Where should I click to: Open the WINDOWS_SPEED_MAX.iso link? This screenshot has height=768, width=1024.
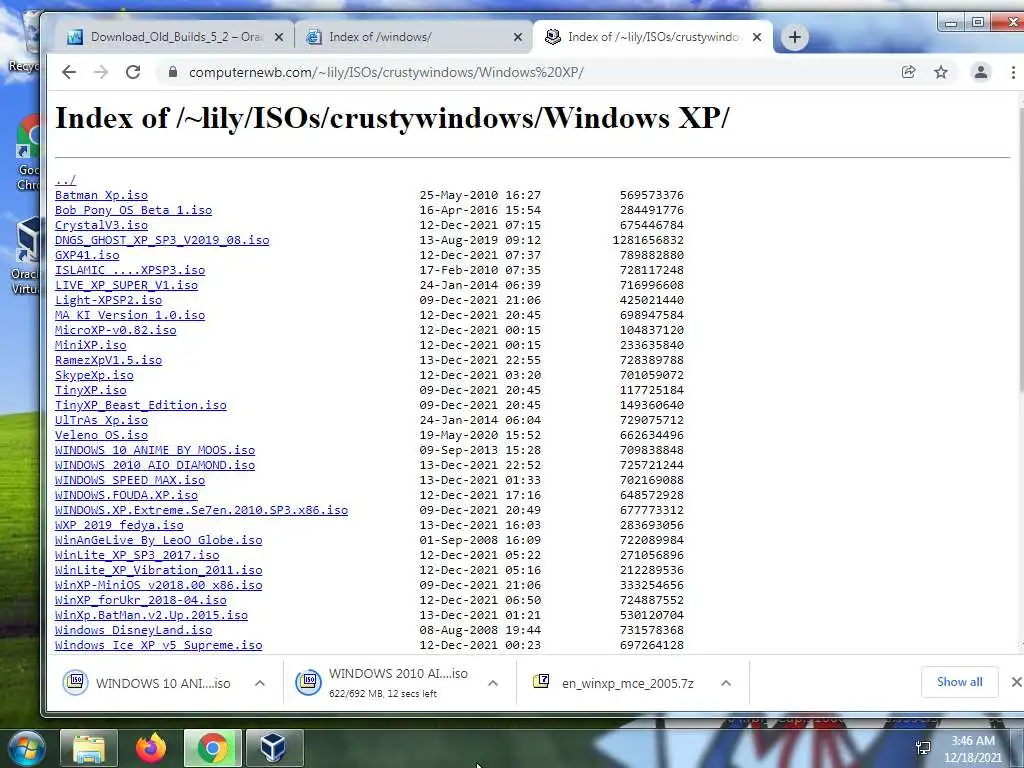(x=130, y=481)
